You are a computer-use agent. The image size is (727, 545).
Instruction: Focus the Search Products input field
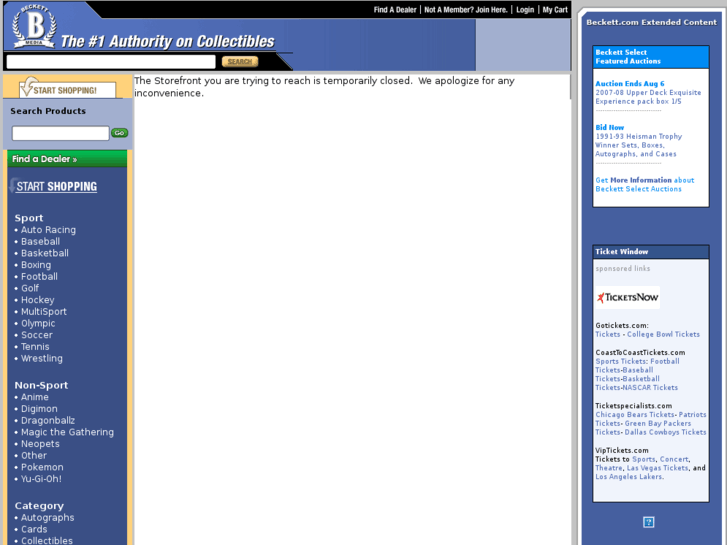(61, 133)
